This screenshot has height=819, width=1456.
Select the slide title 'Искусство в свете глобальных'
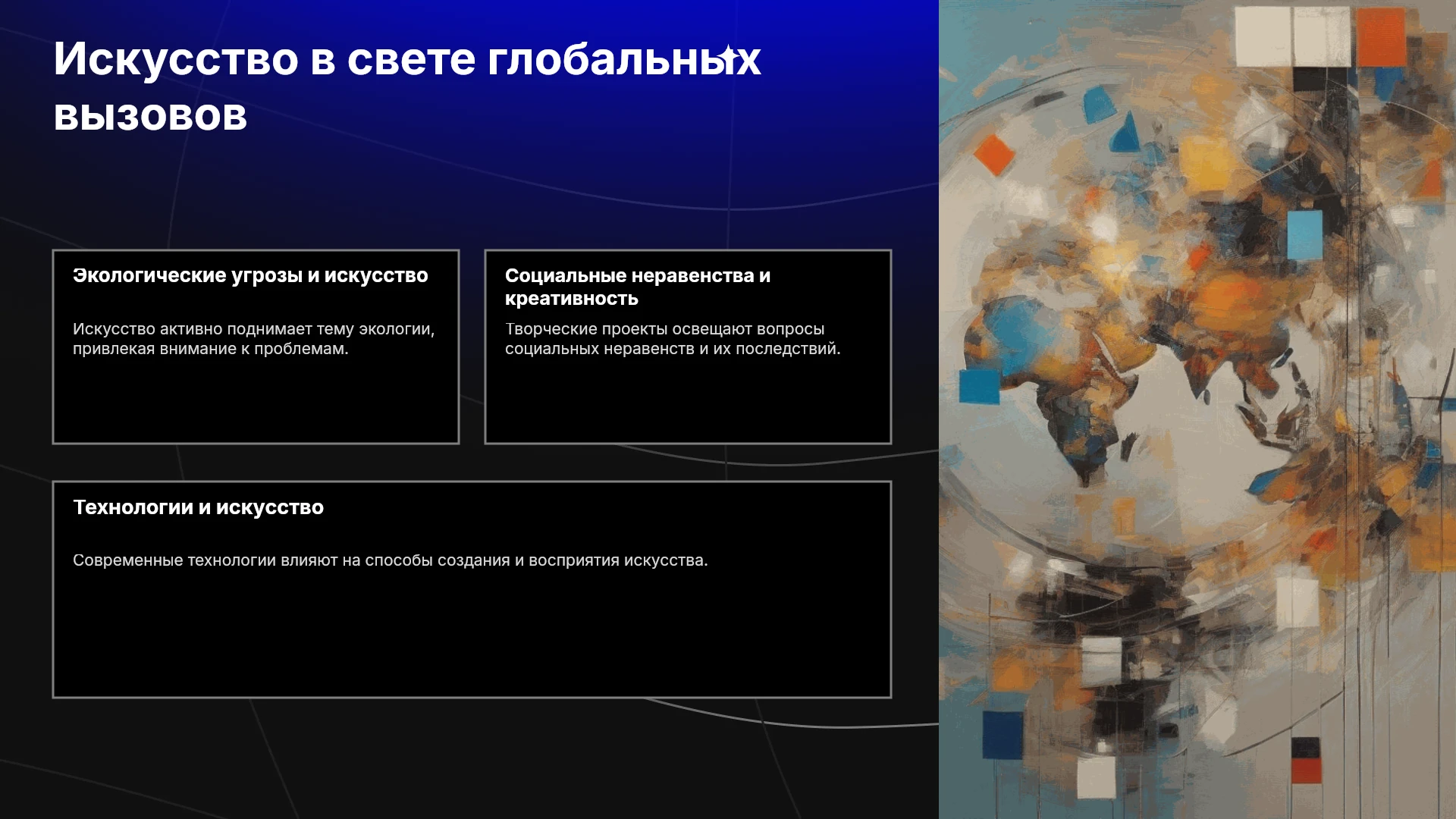pyautogui.click(x=407, y=59)
